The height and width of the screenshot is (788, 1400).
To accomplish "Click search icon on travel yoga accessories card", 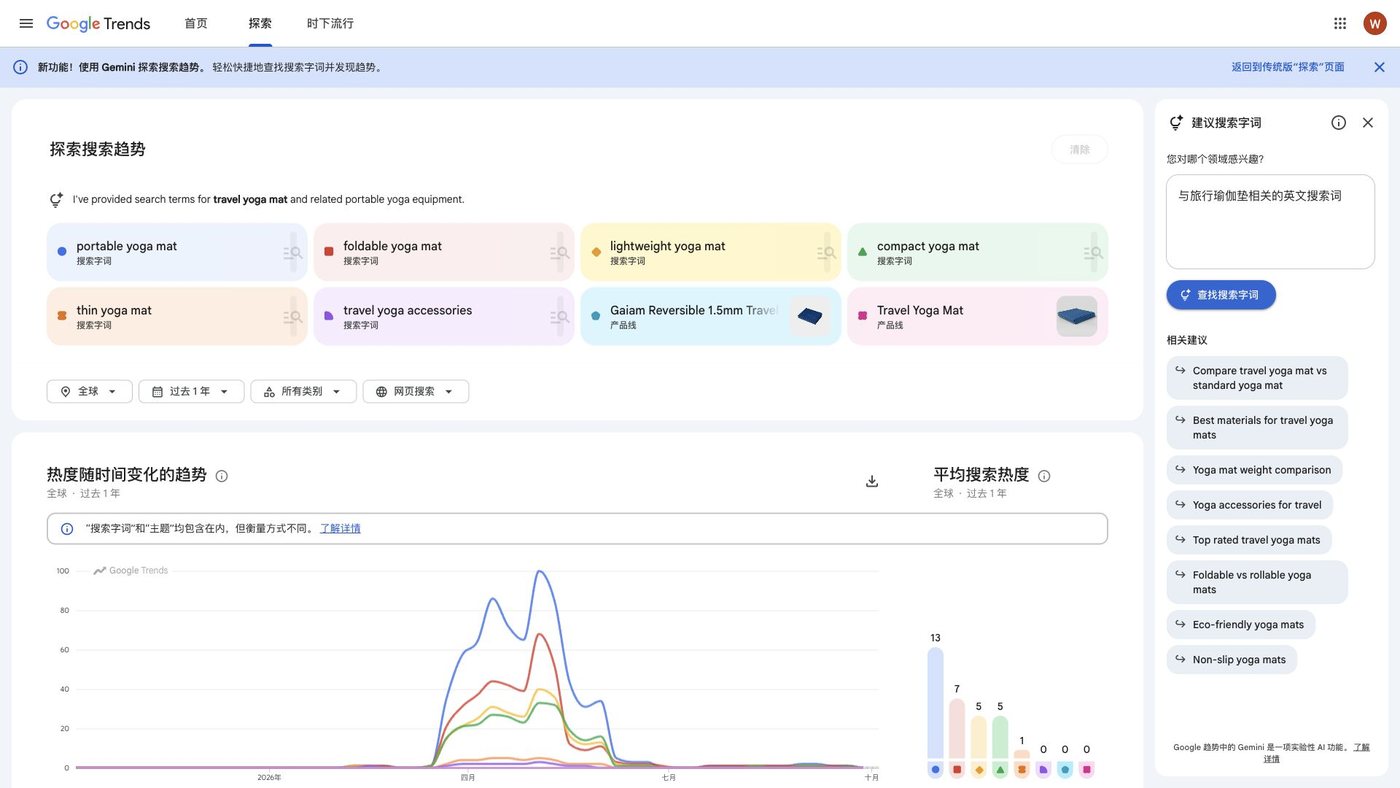I will [x=560, y=317].
